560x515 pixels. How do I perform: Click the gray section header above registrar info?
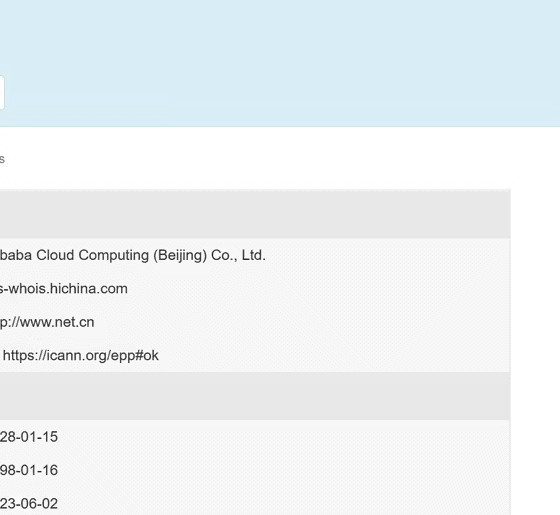[x=255, y=214]
